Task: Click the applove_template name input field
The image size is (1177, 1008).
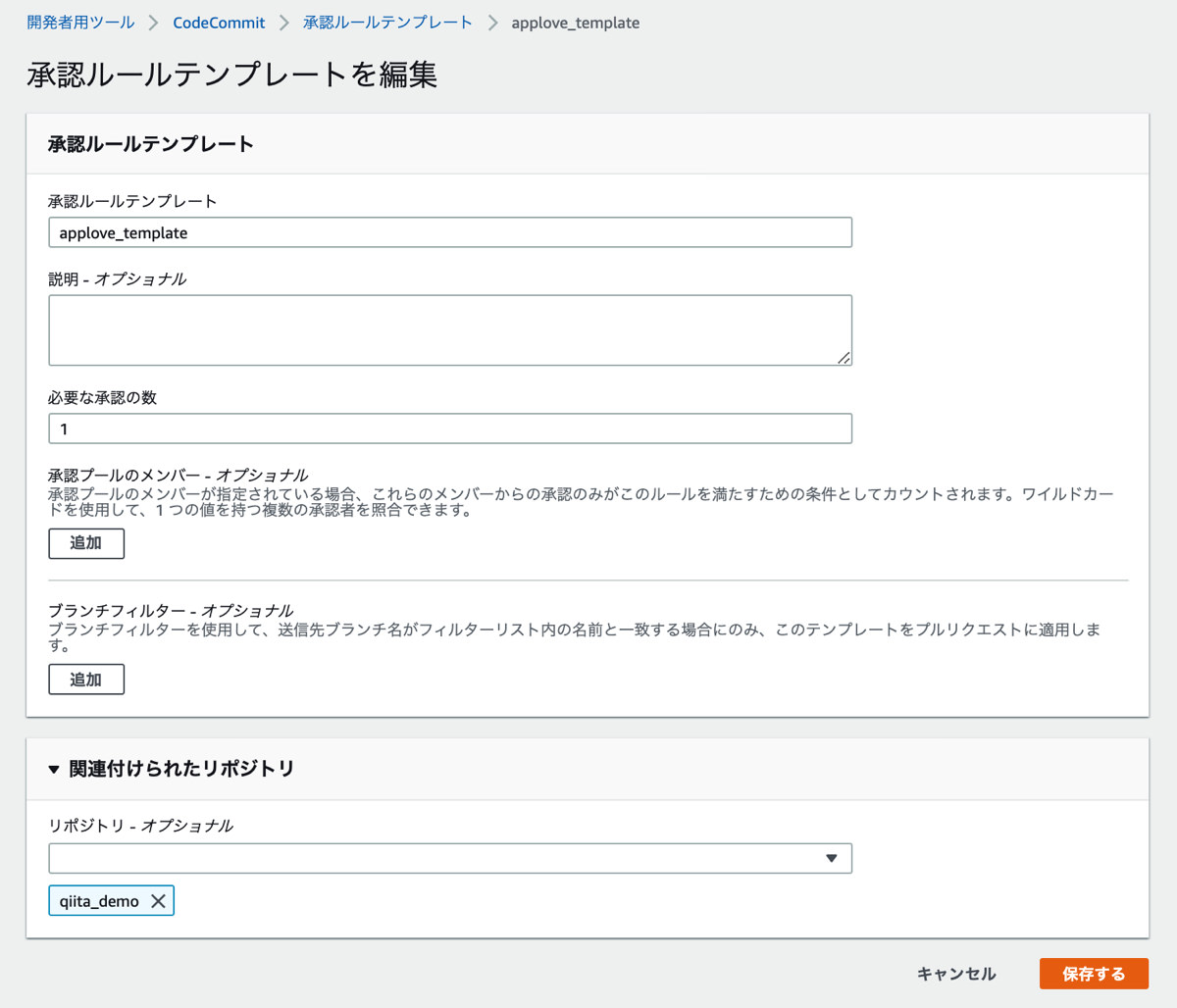Action: pyautogui.click(x=449, y=232)
